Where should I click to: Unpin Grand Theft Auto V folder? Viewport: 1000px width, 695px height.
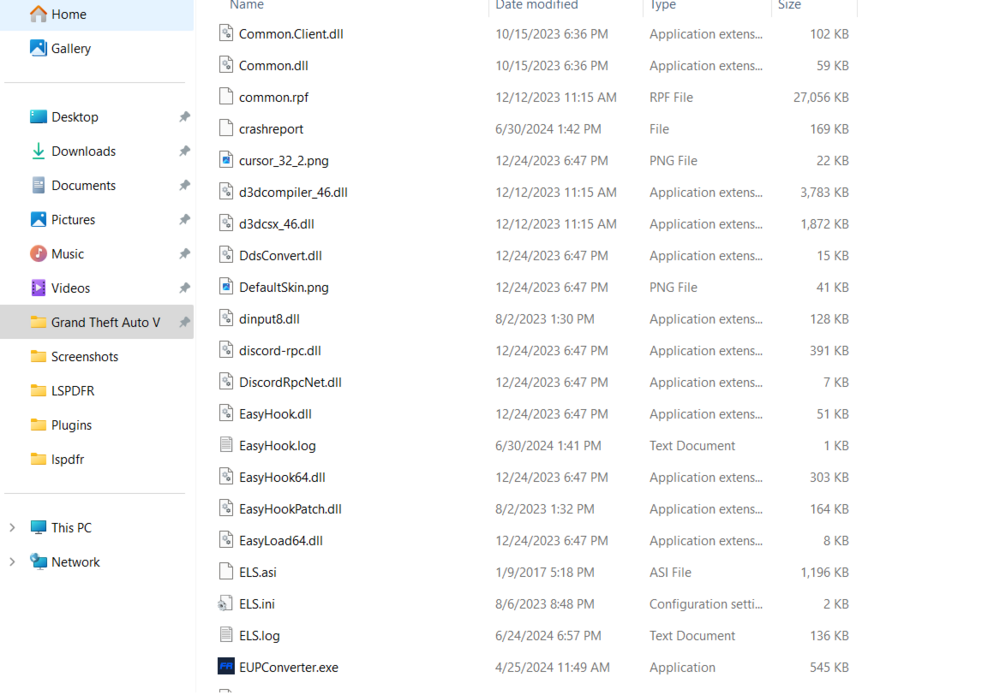(x=184, y=322)
